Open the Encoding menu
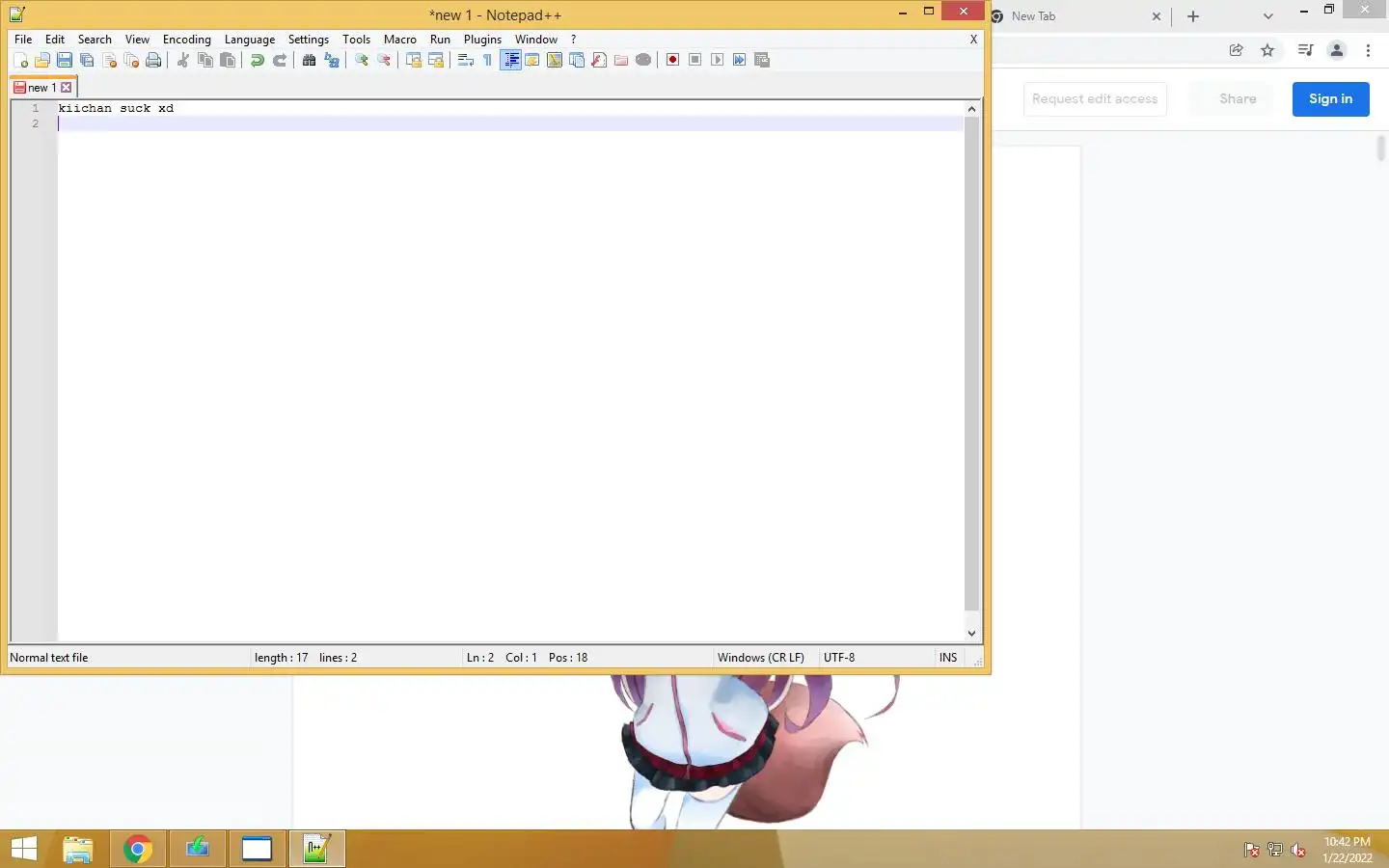Viewport: 1389px width, 868px height. click(x=187, y=40)
